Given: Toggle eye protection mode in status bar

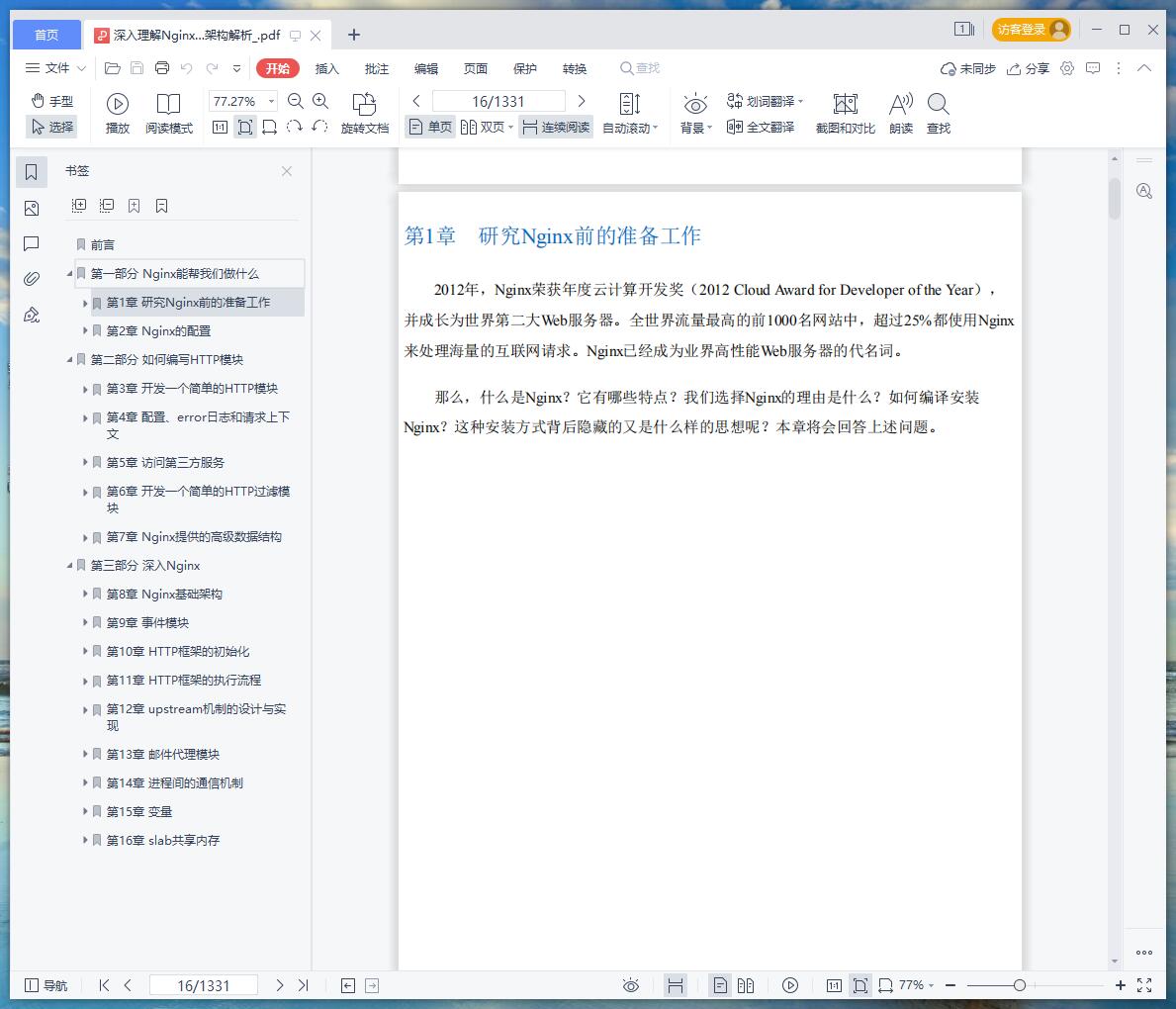Looking at the screenshot, I should [x=631, y=985].
